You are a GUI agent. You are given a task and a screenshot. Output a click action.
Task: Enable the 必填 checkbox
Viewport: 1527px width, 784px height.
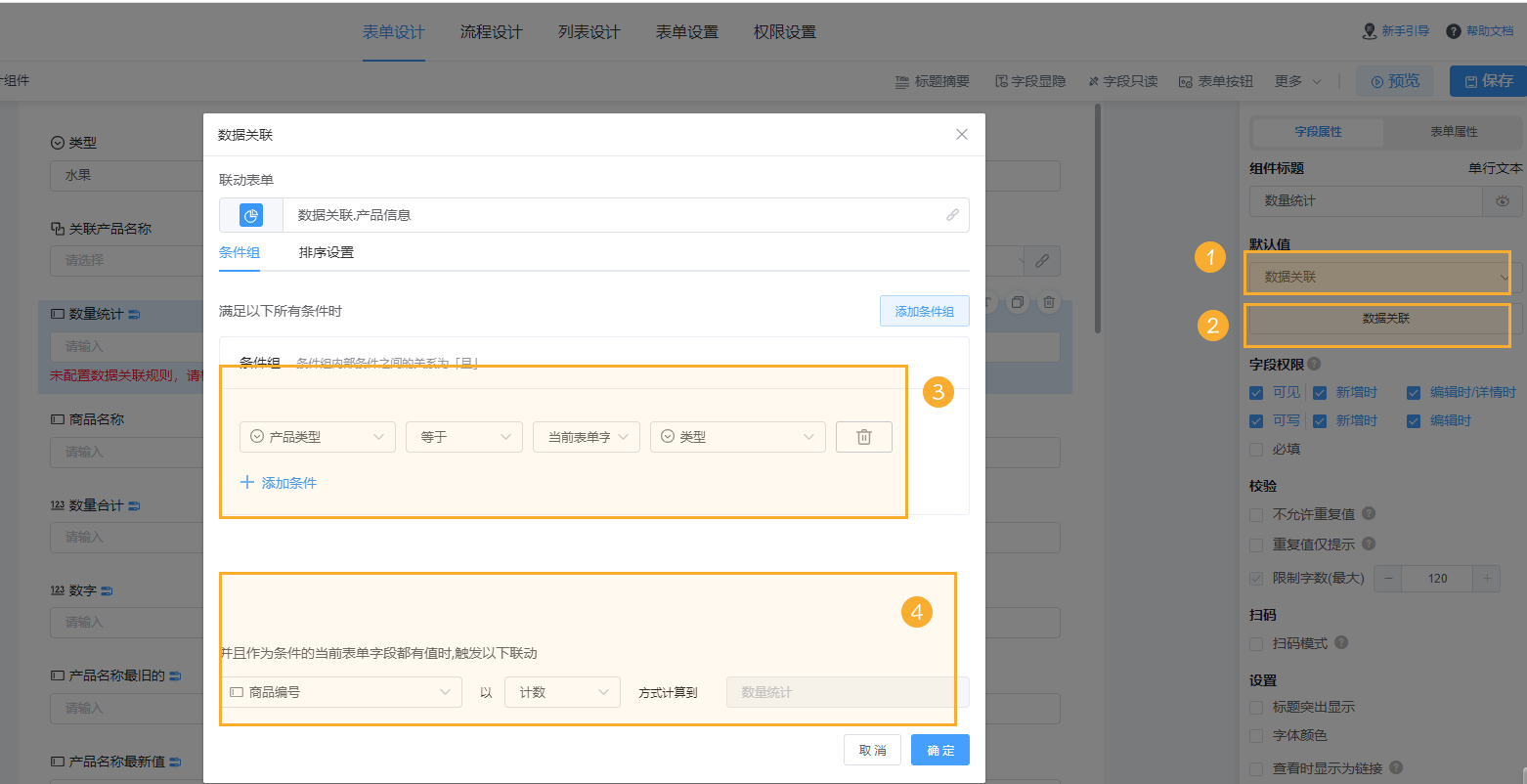click(1256, 450)
